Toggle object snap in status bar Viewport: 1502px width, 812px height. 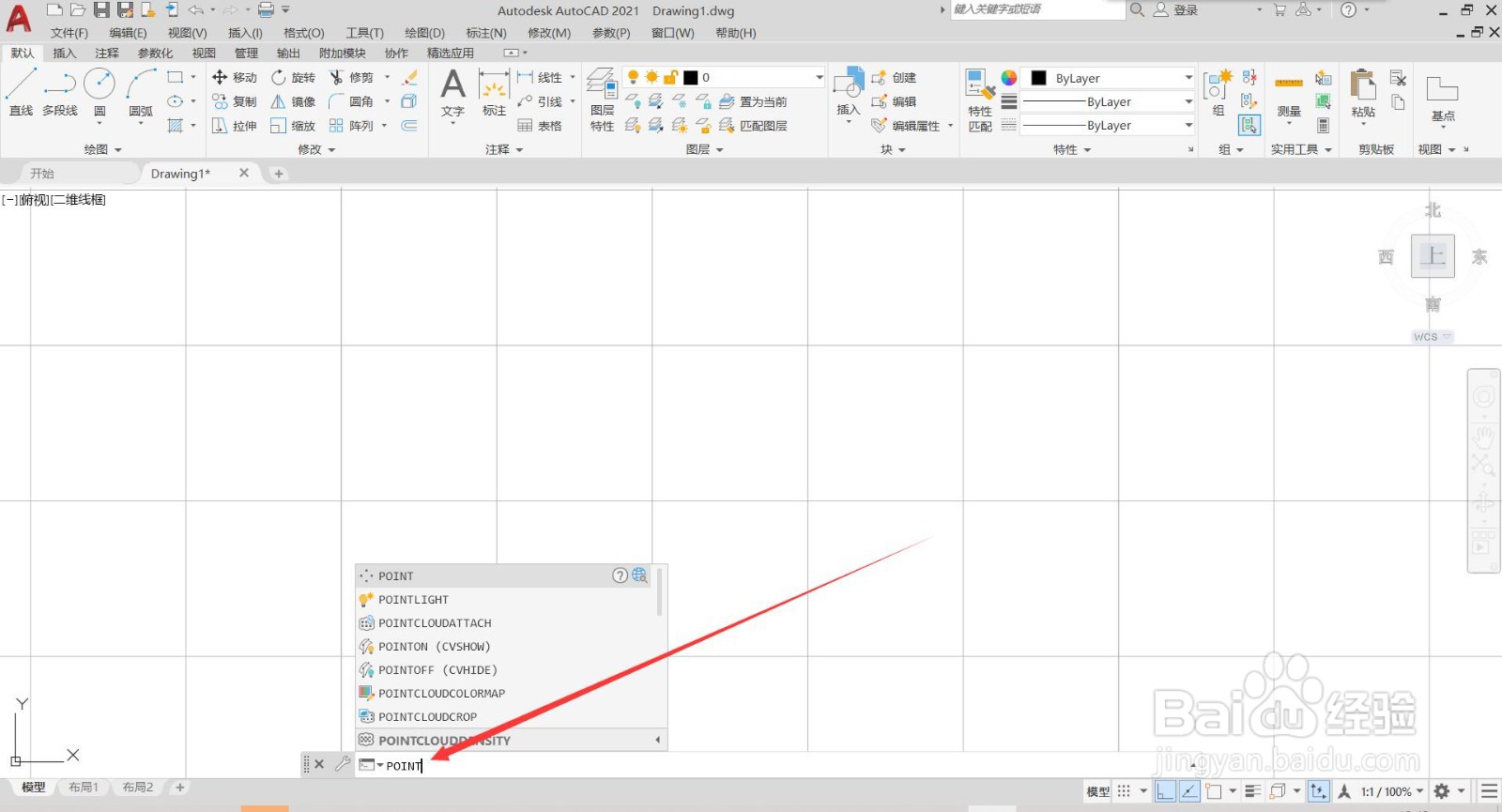[x=1214, y=791]
